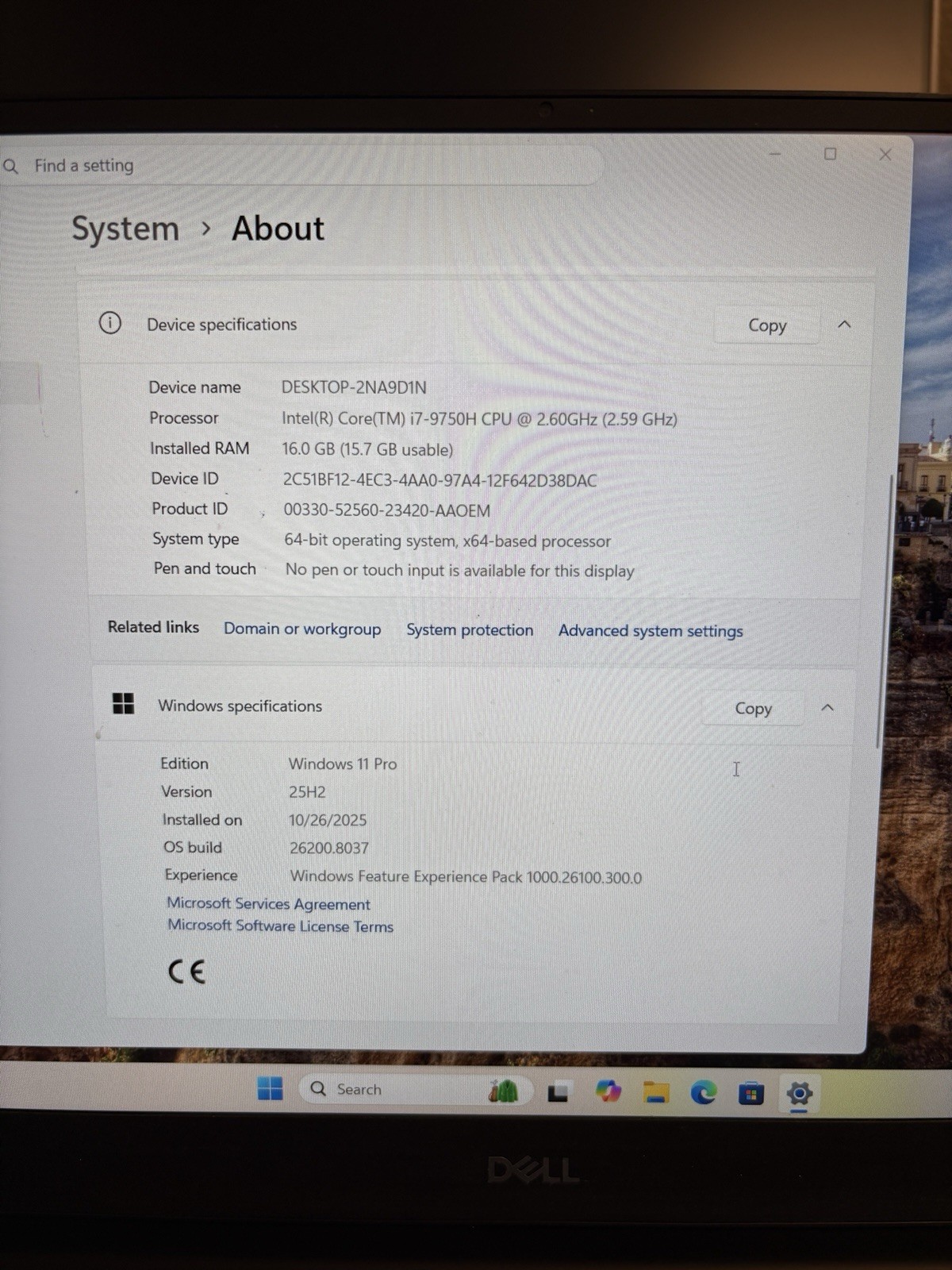Image resolution: width=952 pixels, height=1270 pixels.
Task: Click the Device ID value 2C51BF12-4EC3
Action: [440, 479]
